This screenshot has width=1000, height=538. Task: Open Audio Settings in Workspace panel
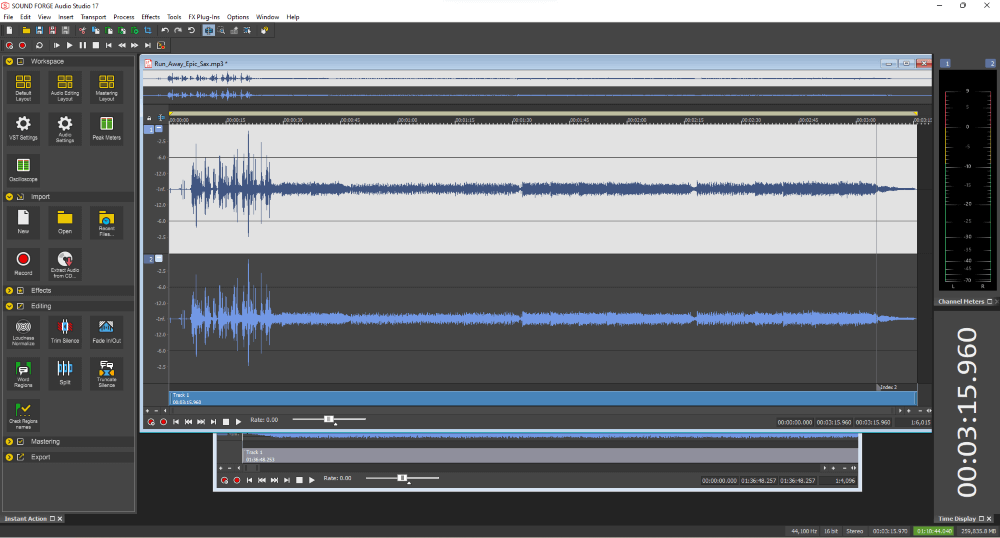65,128
